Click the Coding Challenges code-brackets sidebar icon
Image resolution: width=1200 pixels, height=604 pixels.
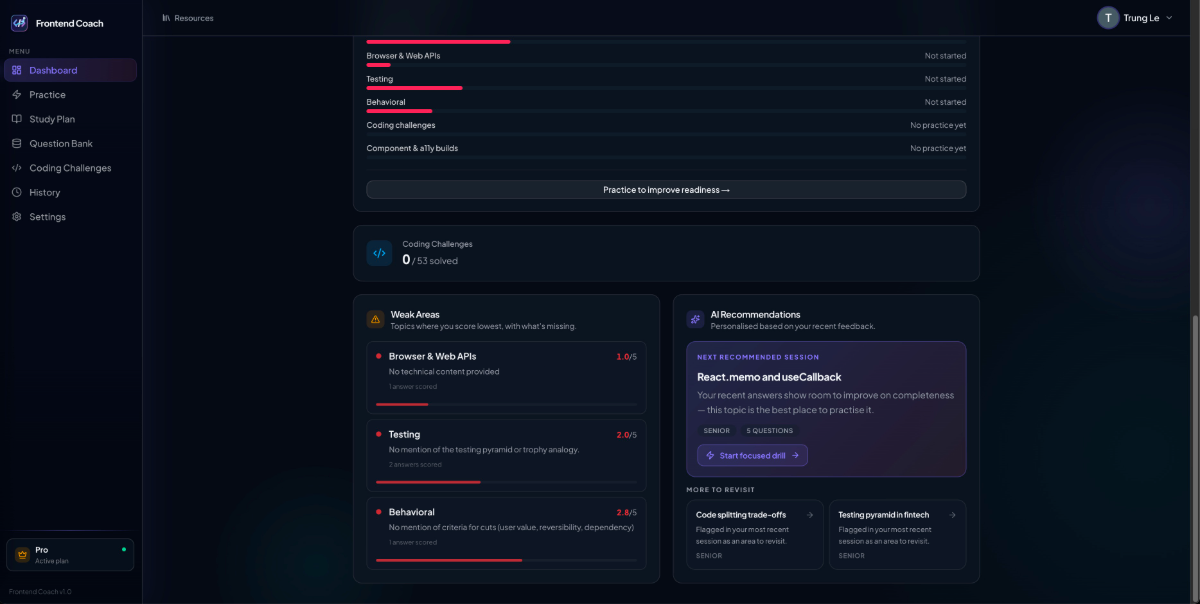point(17,168)
